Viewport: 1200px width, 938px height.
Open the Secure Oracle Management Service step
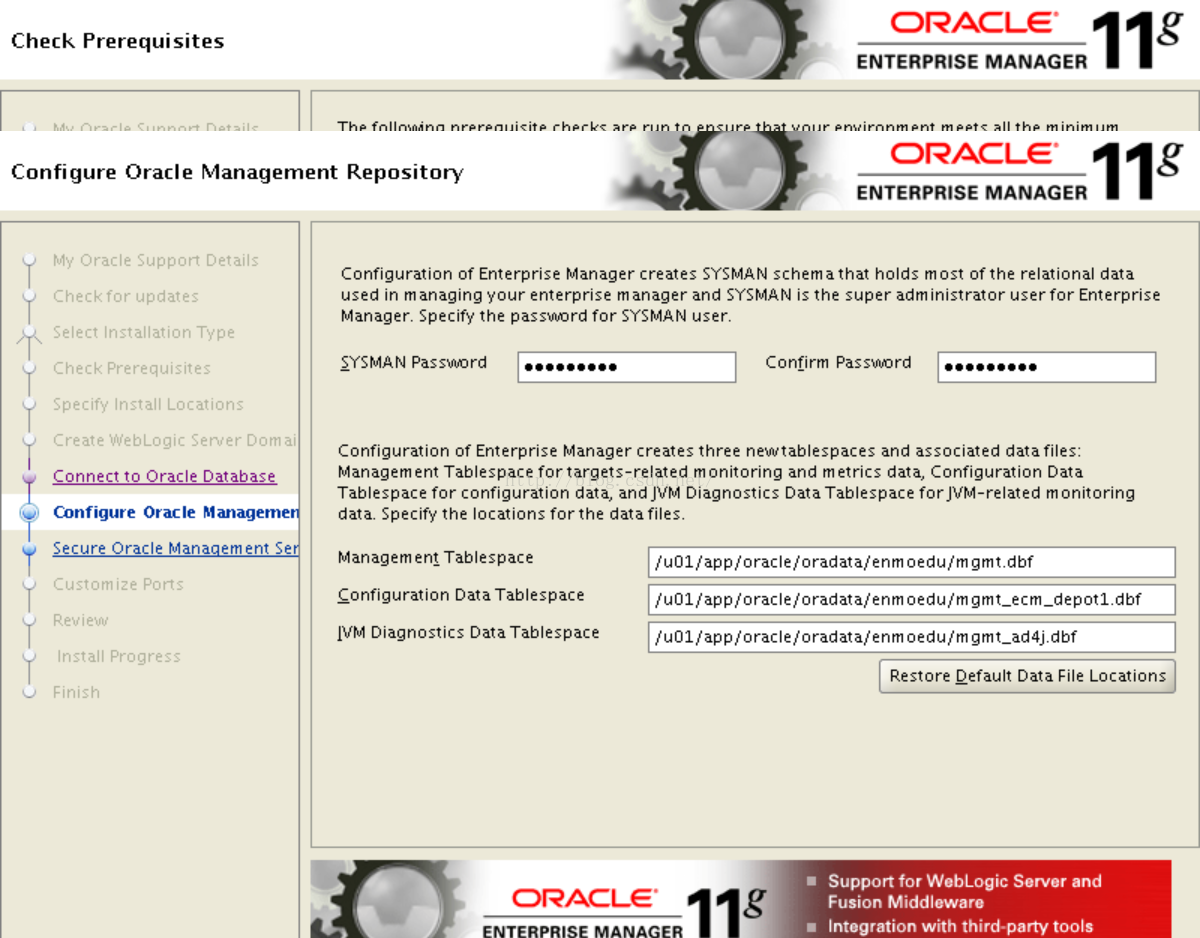tap(176, 548)
